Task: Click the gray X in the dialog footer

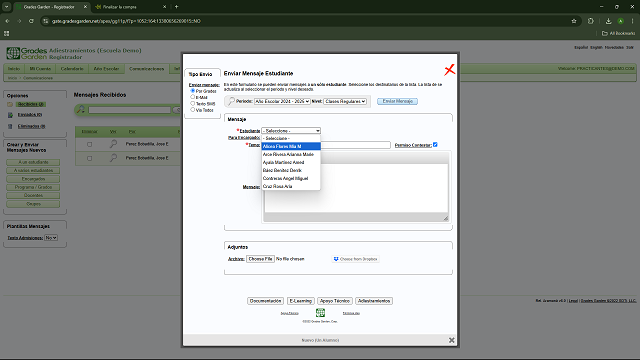Action: 451,340
